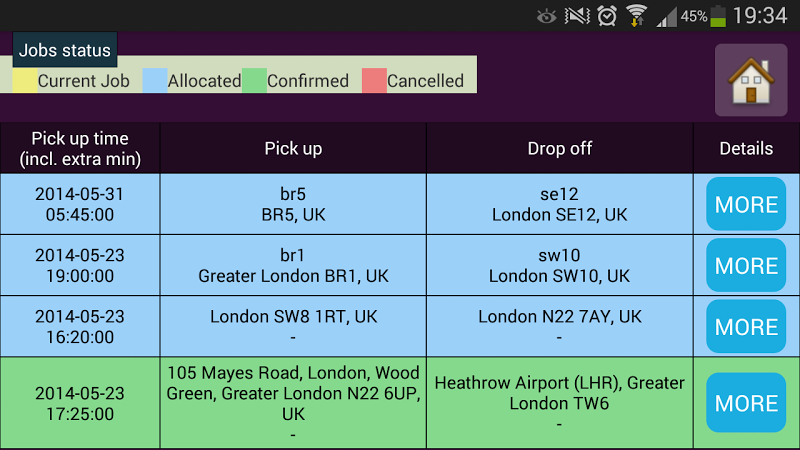Open MORE for SW8 1RT job
This screenshot has width=800, height=450.
(x=746, y=327)
